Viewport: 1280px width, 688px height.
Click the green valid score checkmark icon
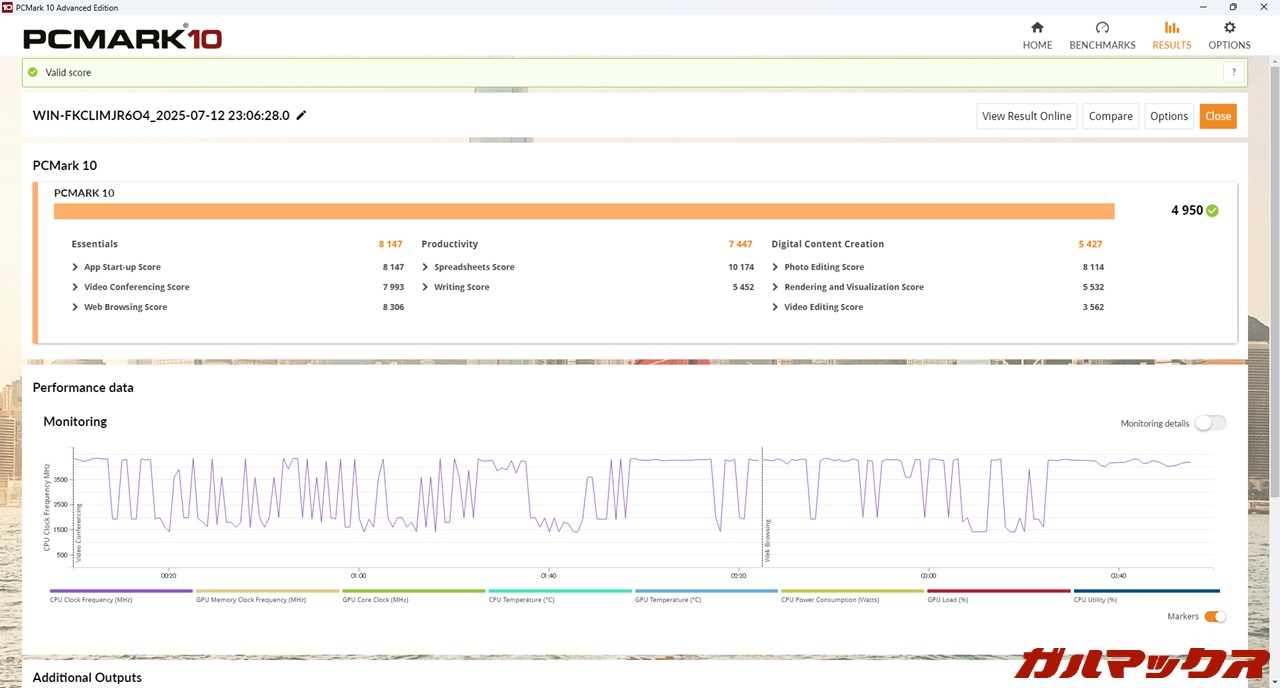coord(33,72)
